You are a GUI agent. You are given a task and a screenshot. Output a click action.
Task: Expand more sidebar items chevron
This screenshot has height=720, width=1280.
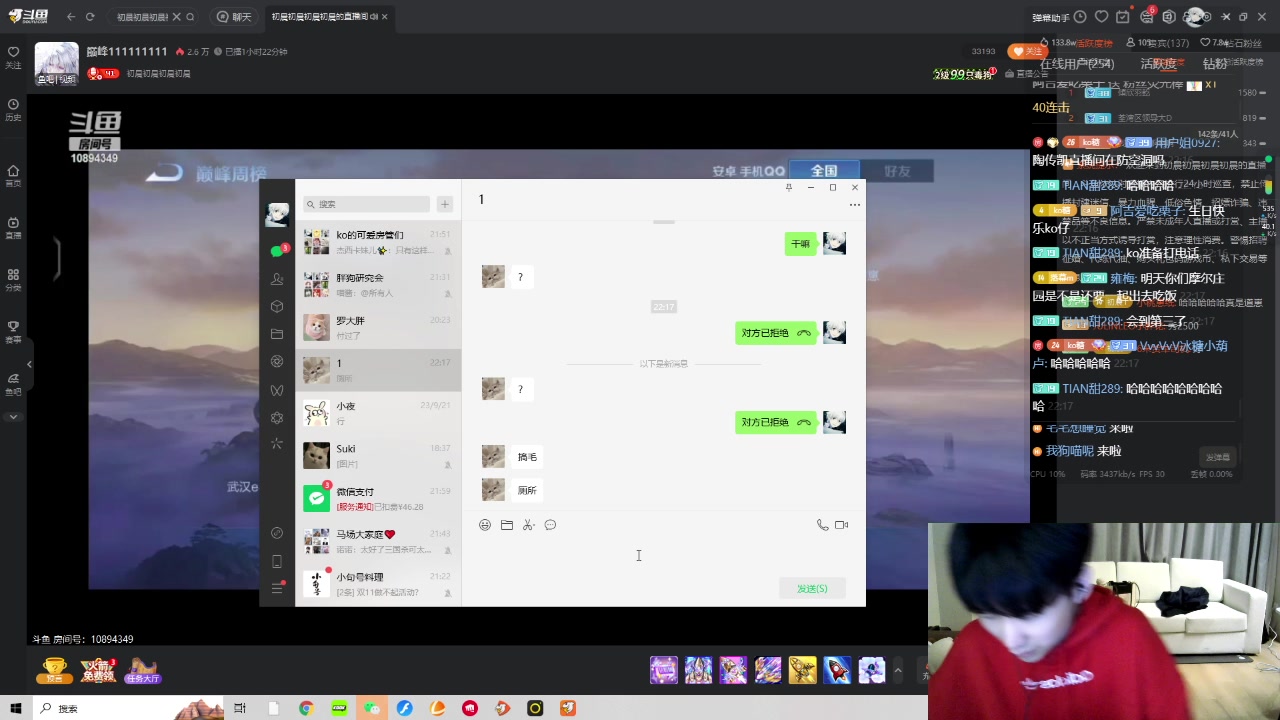(13, 416)
